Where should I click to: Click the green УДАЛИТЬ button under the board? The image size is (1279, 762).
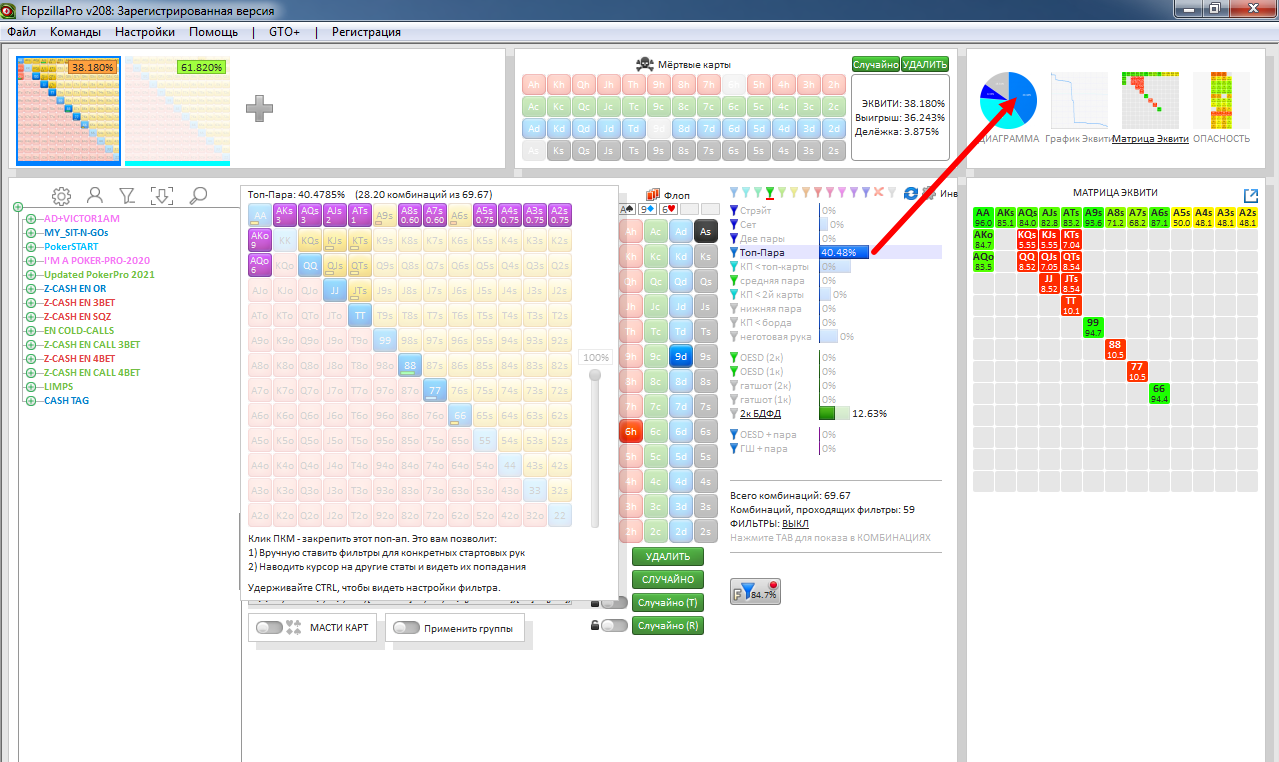[x=667, y=556]
